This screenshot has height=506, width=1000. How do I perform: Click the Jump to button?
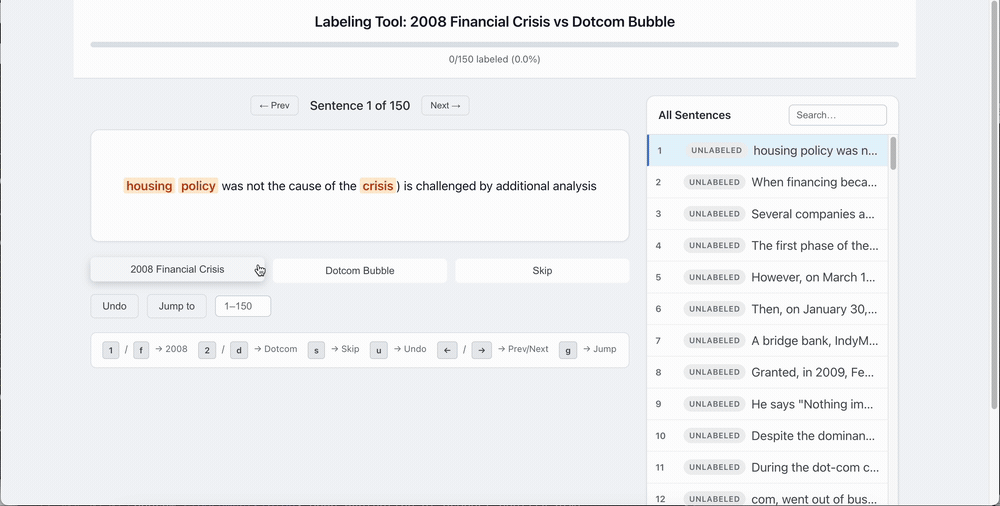(x=177, y=306)
